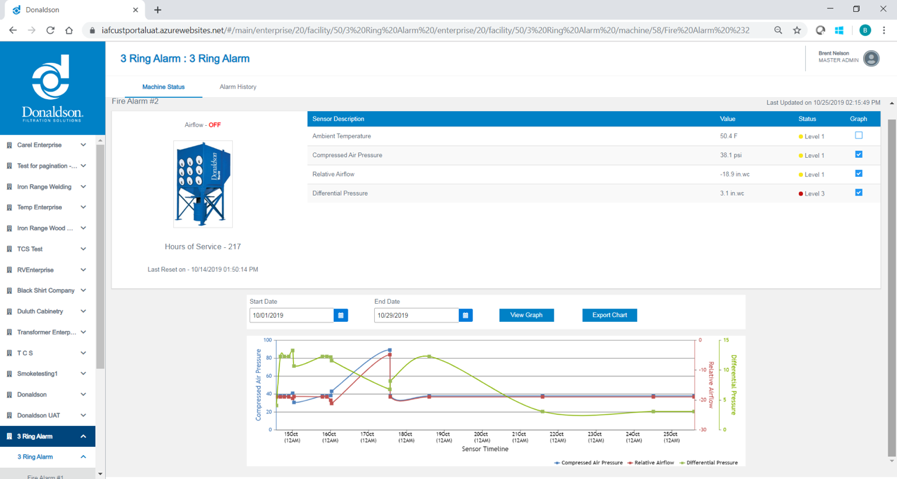Open the End Date calendar picker

pyautogui.click(x=465, y=315)
